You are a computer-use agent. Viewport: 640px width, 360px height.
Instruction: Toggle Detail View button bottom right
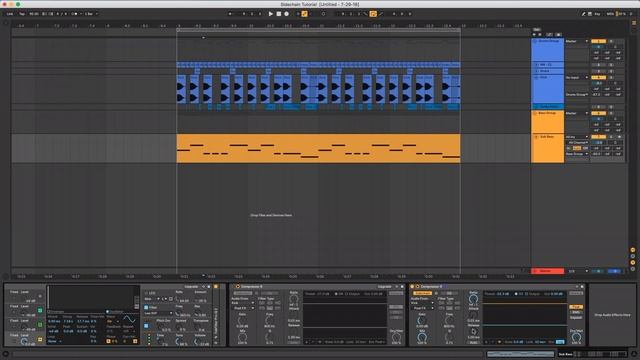point(634,354)
